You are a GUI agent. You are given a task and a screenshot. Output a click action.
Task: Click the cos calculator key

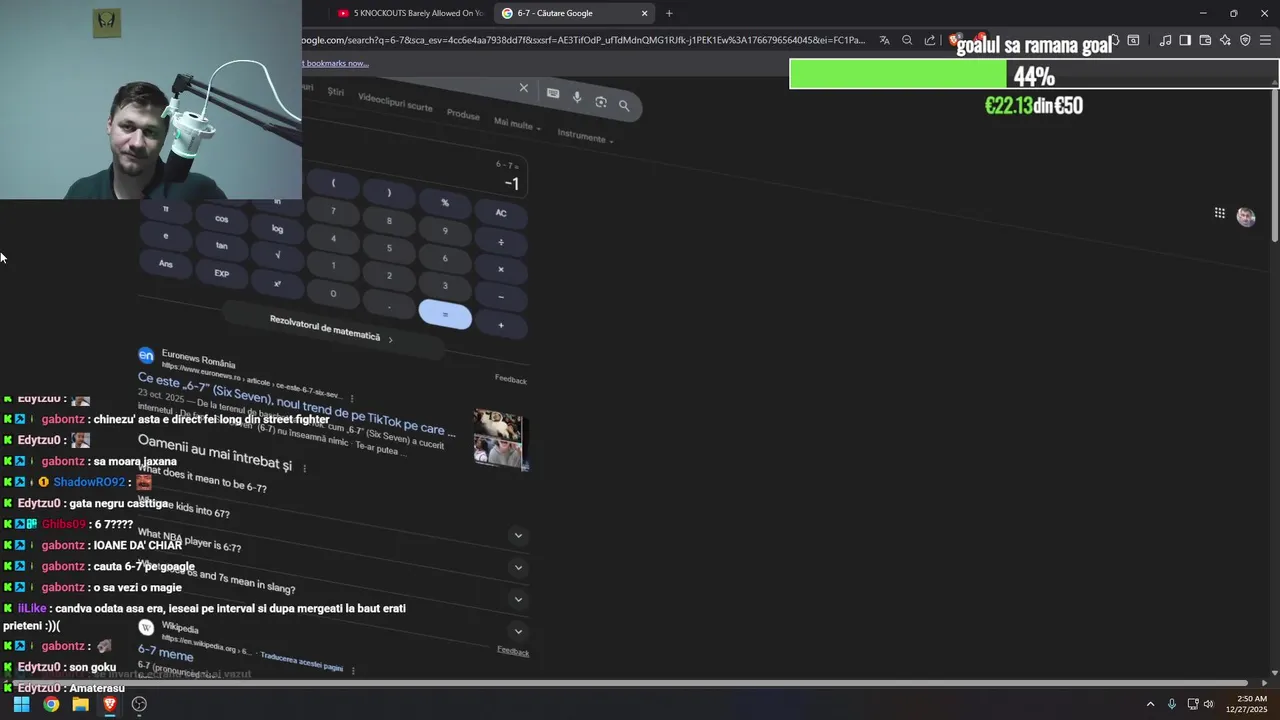click(222, 219)
